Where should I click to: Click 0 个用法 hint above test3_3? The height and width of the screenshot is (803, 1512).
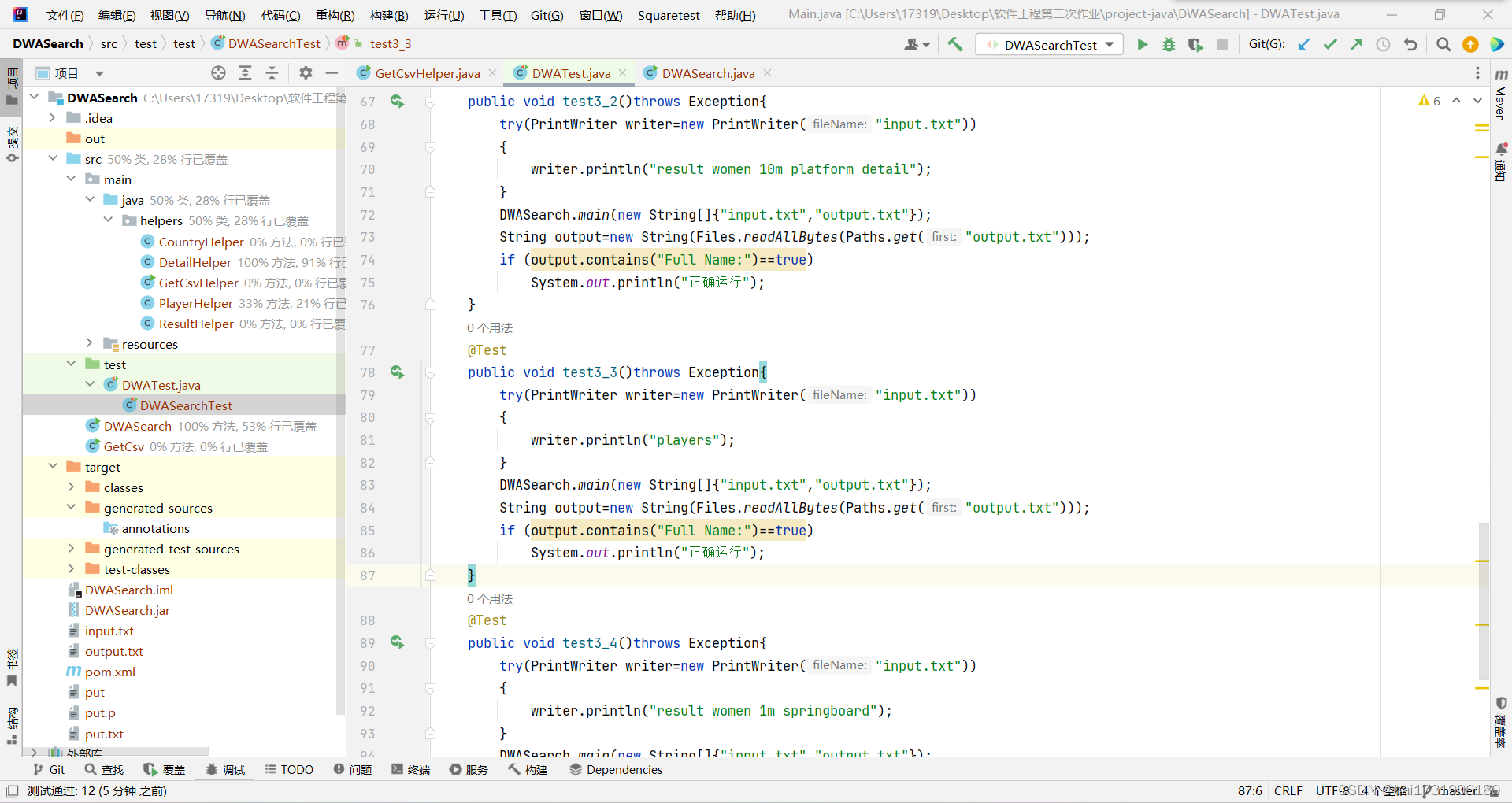click(490, 327)
